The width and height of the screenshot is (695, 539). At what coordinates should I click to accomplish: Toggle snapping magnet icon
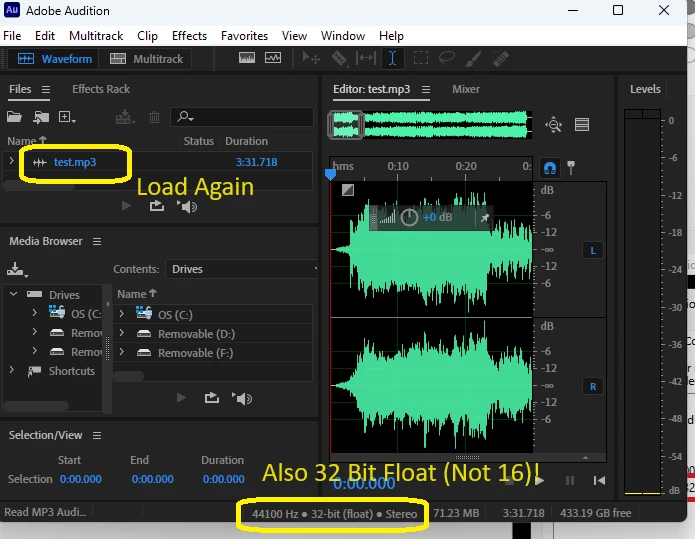[x=550, y=168]
